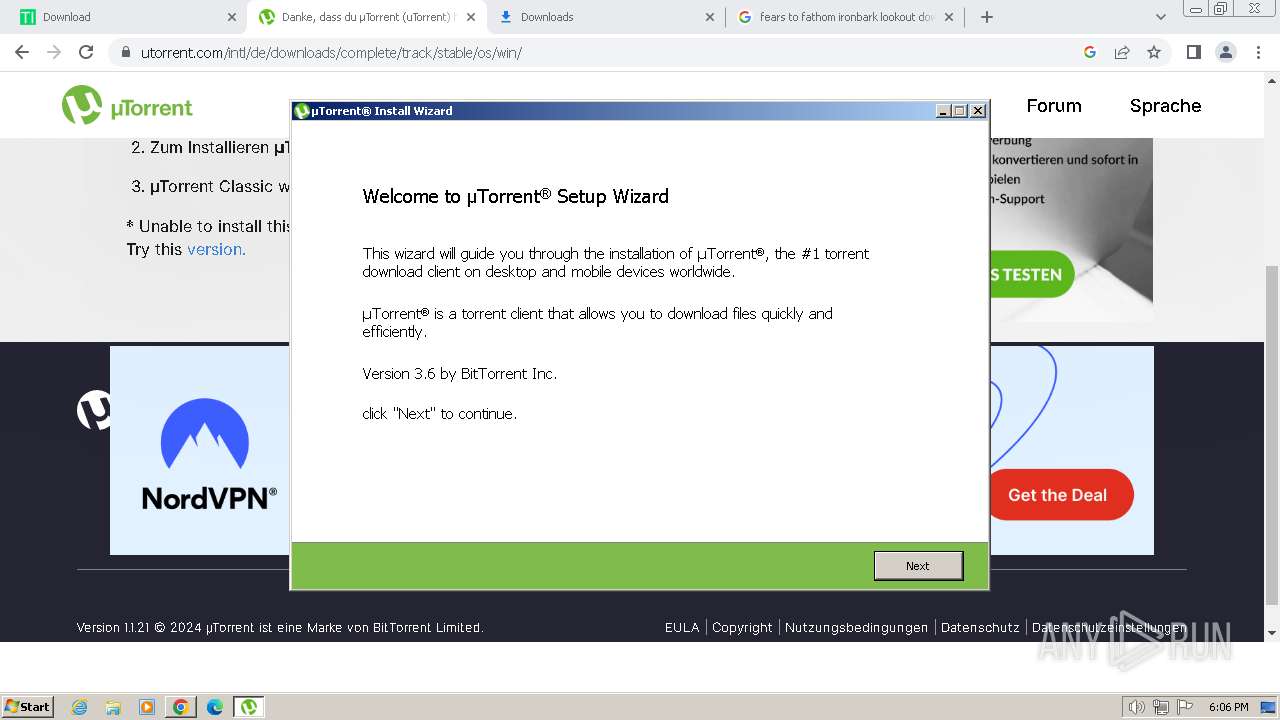Open Windows Explorer folder in the taskbar

click(x=113, y=707)
